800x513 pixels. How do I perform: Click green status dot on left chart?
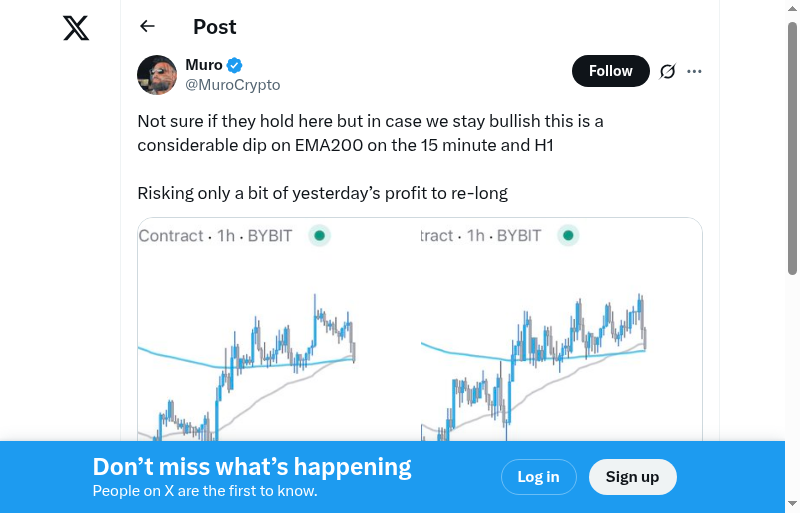[319, 236]
